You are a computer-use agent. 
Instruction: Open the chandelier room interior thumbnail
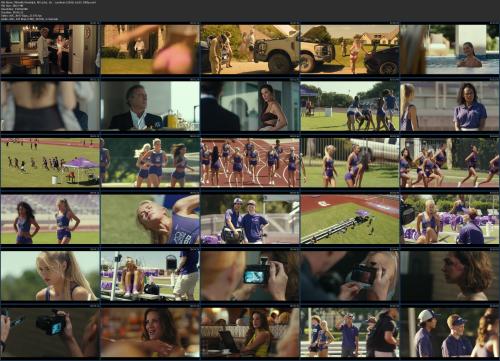tap(50, 49)
